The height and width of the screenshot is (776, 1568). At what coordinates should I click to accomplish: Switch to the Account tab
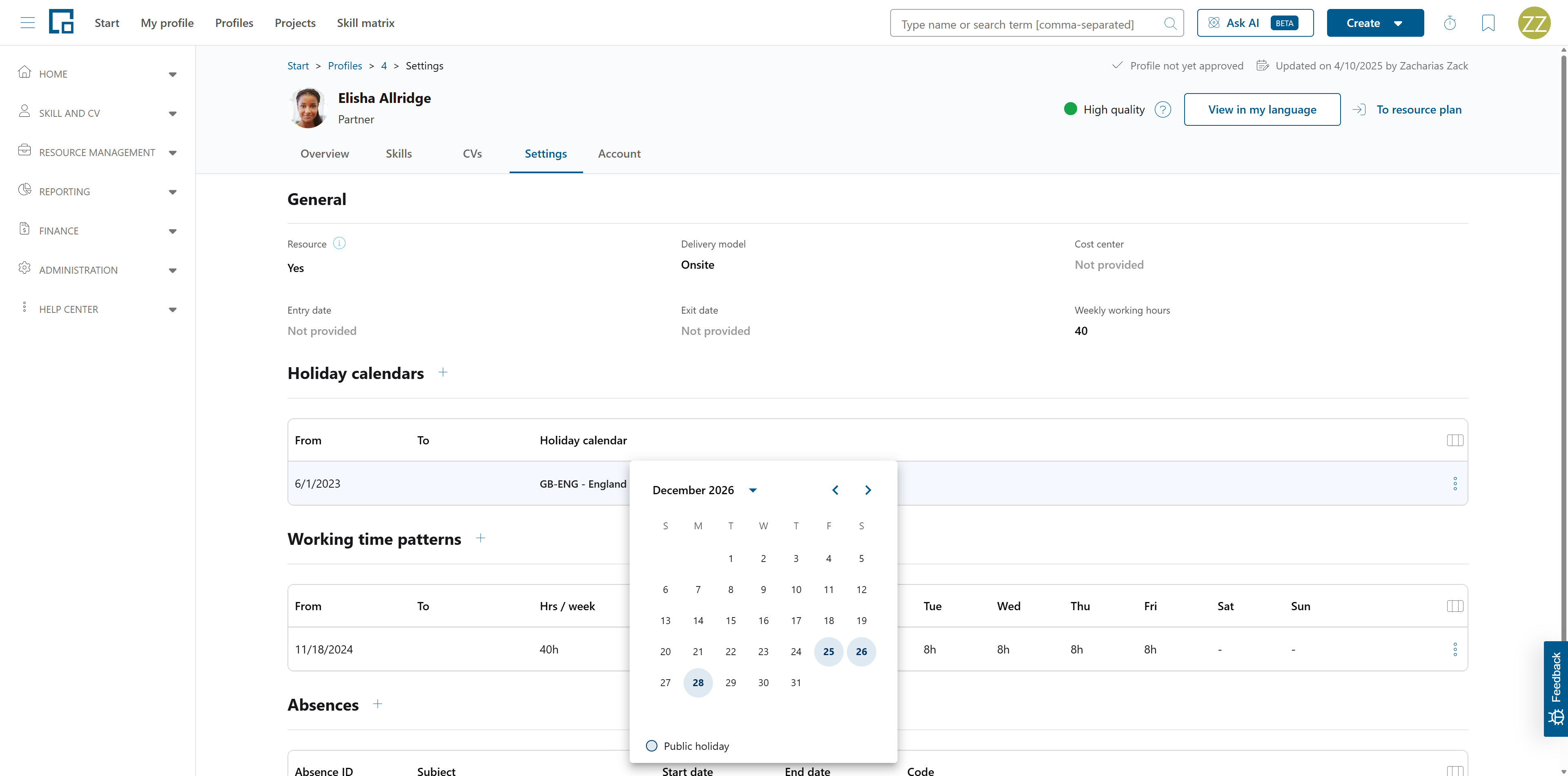point(619,154)
